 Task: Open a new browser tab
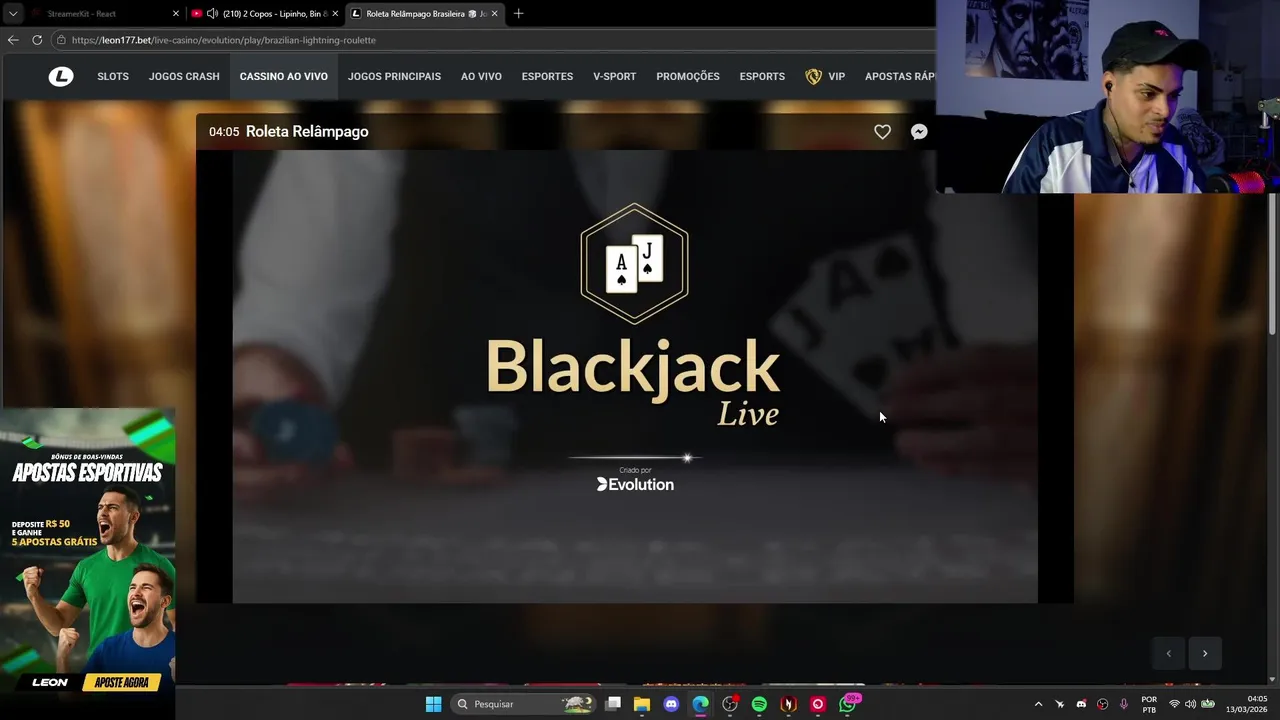[518, 14]
